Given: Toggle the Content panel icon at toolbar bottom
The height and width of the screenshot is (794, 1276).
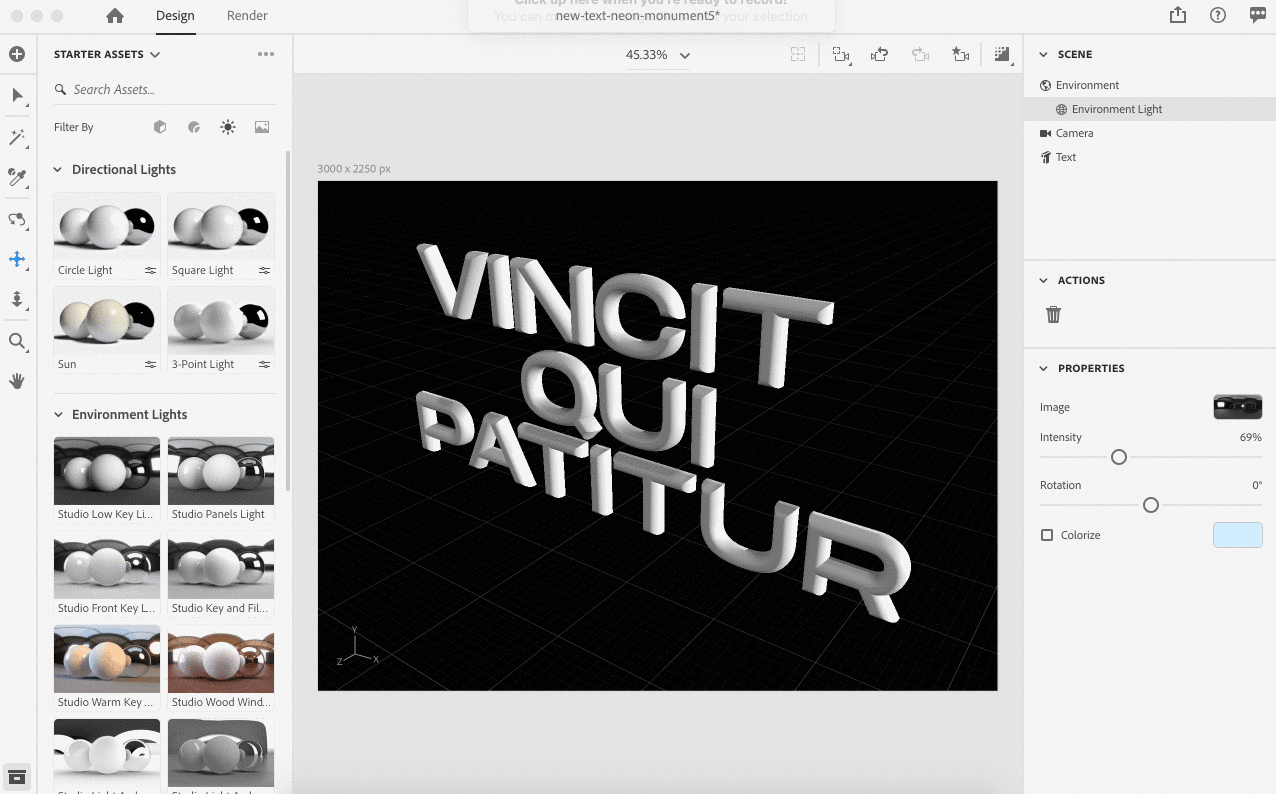Looking at the screenshot, I should [17, 776].
